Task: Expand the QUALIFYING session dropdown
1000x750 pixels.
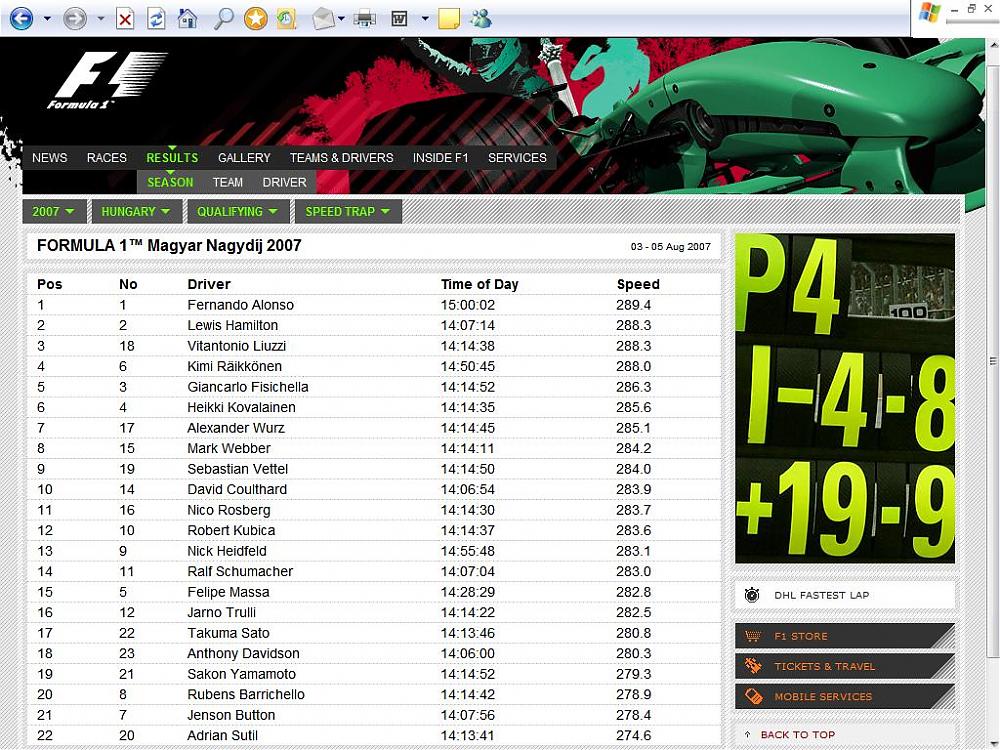Action: click(238, 212)
